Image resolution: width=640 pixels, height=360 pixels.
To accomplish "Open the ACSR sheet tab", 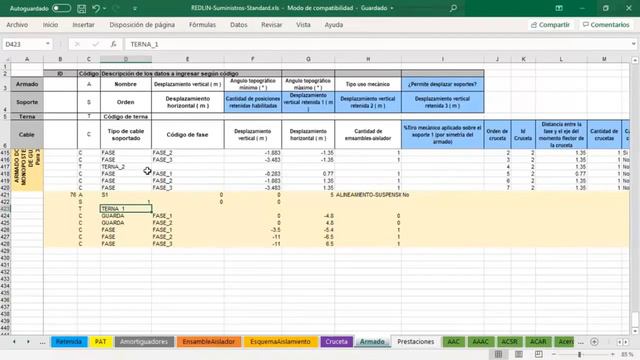I will pyautogui.click(x=509, y=342).
